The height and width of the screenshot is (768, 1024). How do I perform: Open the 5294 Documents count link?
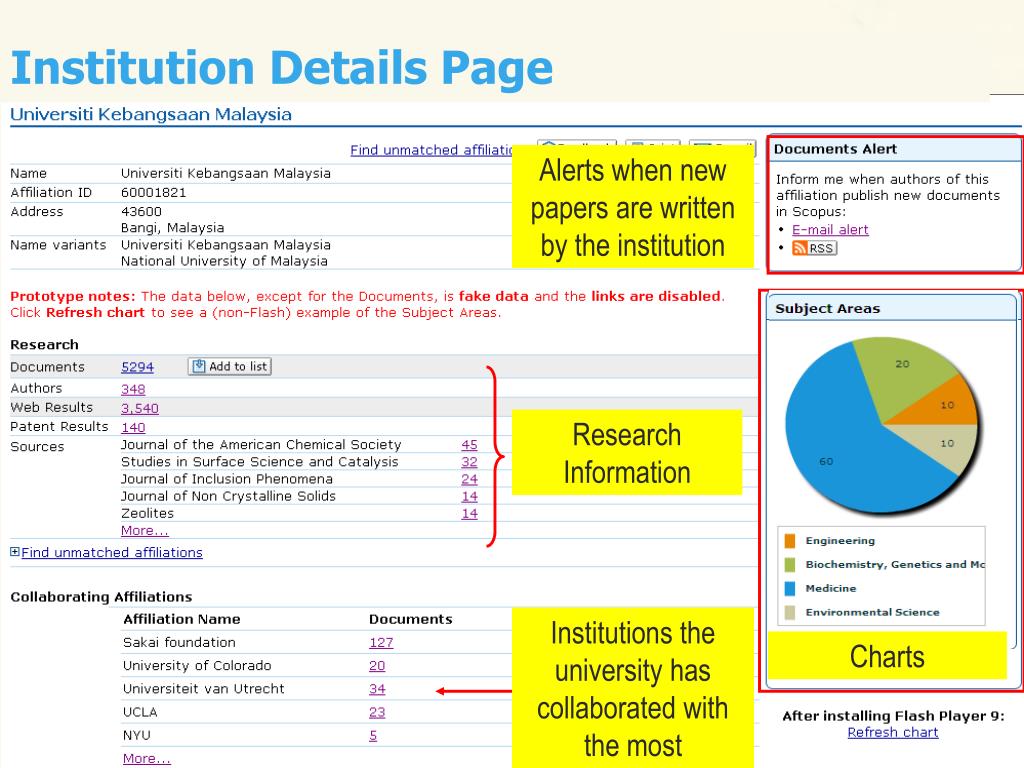[x=137, y=367]
